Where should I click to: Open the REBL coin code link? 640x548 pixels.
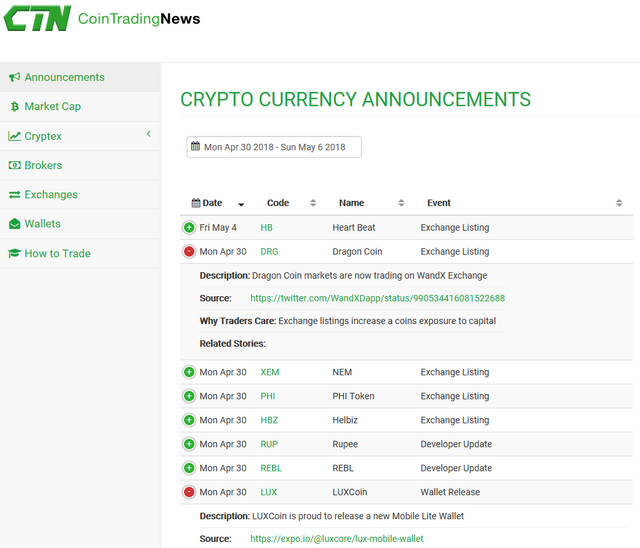click(x=271, y=468)
